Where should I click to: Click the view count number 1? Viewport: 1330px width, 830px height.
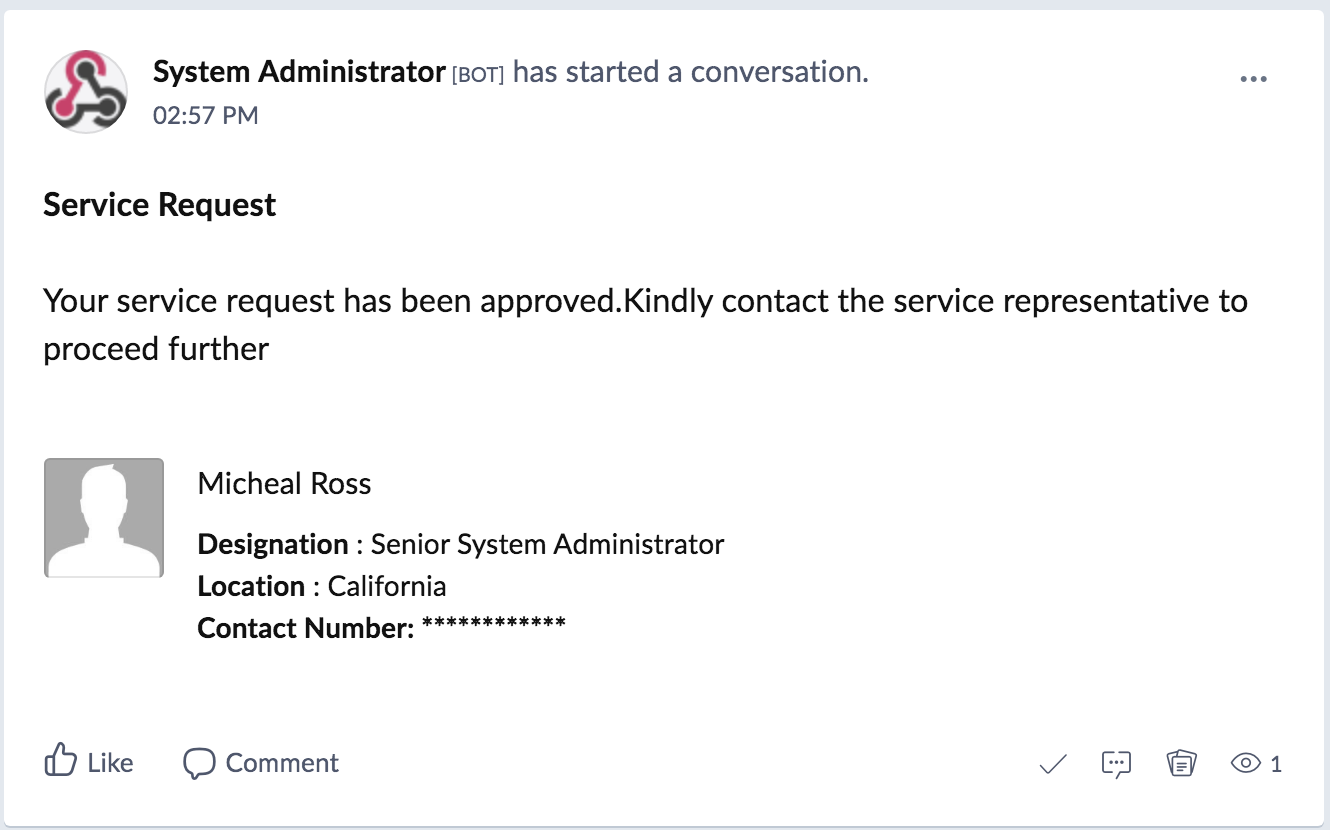coord(1276,764)
